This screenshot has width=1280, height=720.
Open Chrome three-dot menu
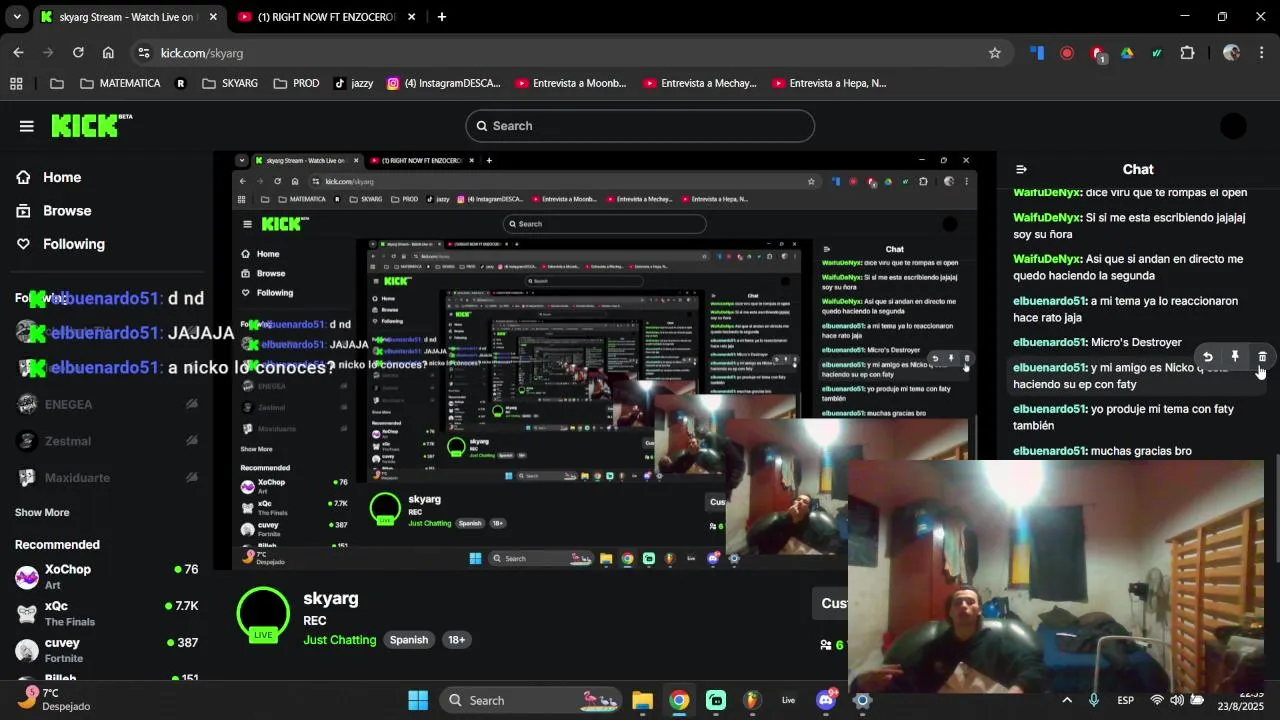point(1261,53)
